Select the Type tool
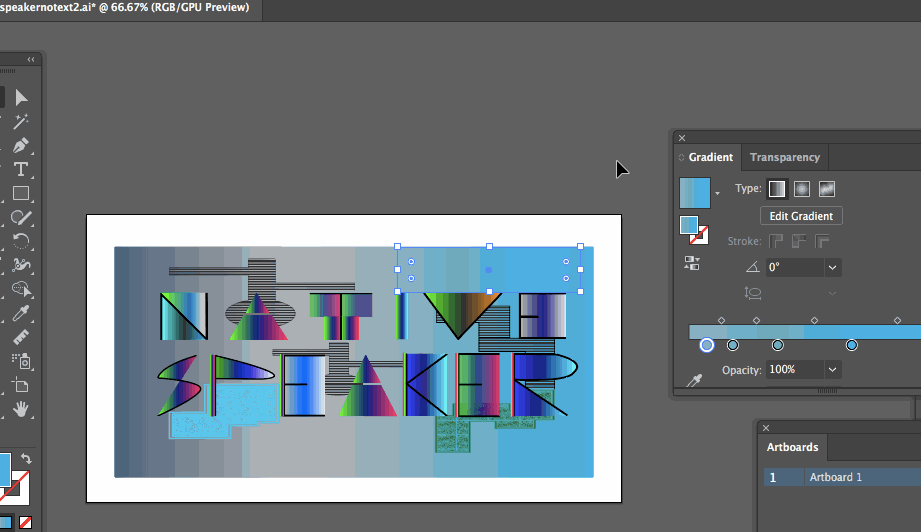The width and height of the screenshot is (921, 532). pyautogui.click(x=20, y=170)
